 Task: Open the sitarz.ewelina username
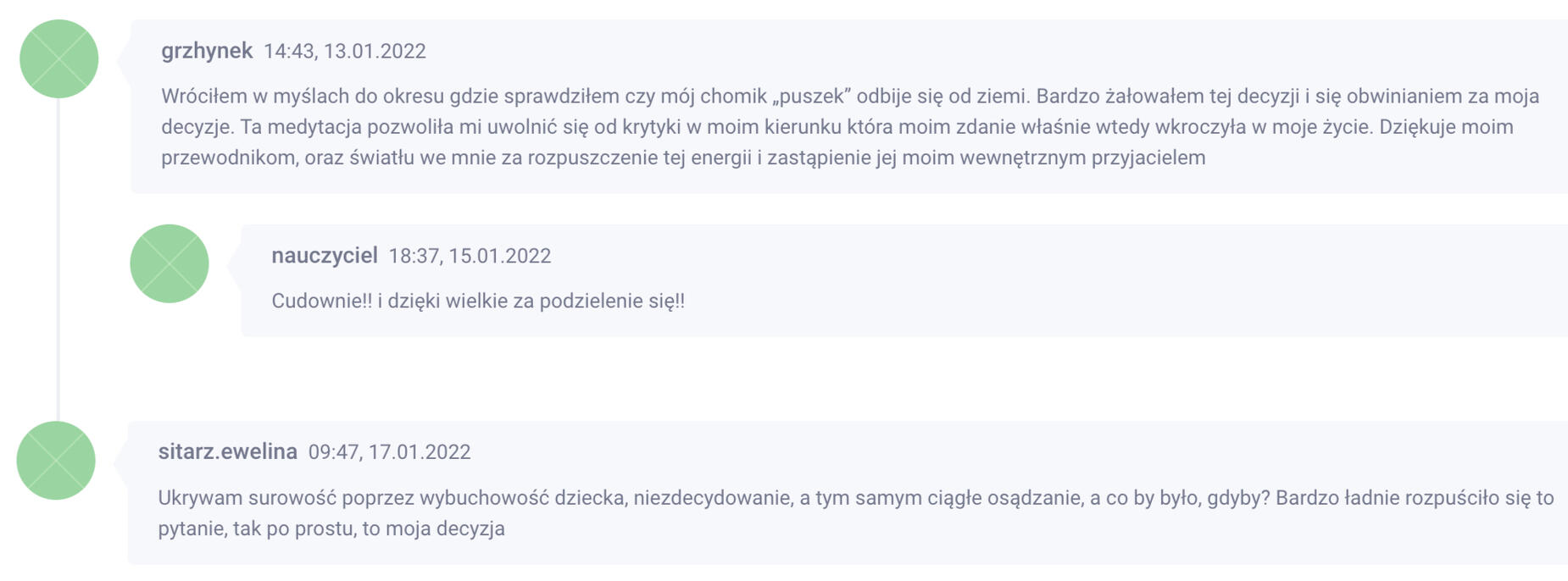[227, 451]
